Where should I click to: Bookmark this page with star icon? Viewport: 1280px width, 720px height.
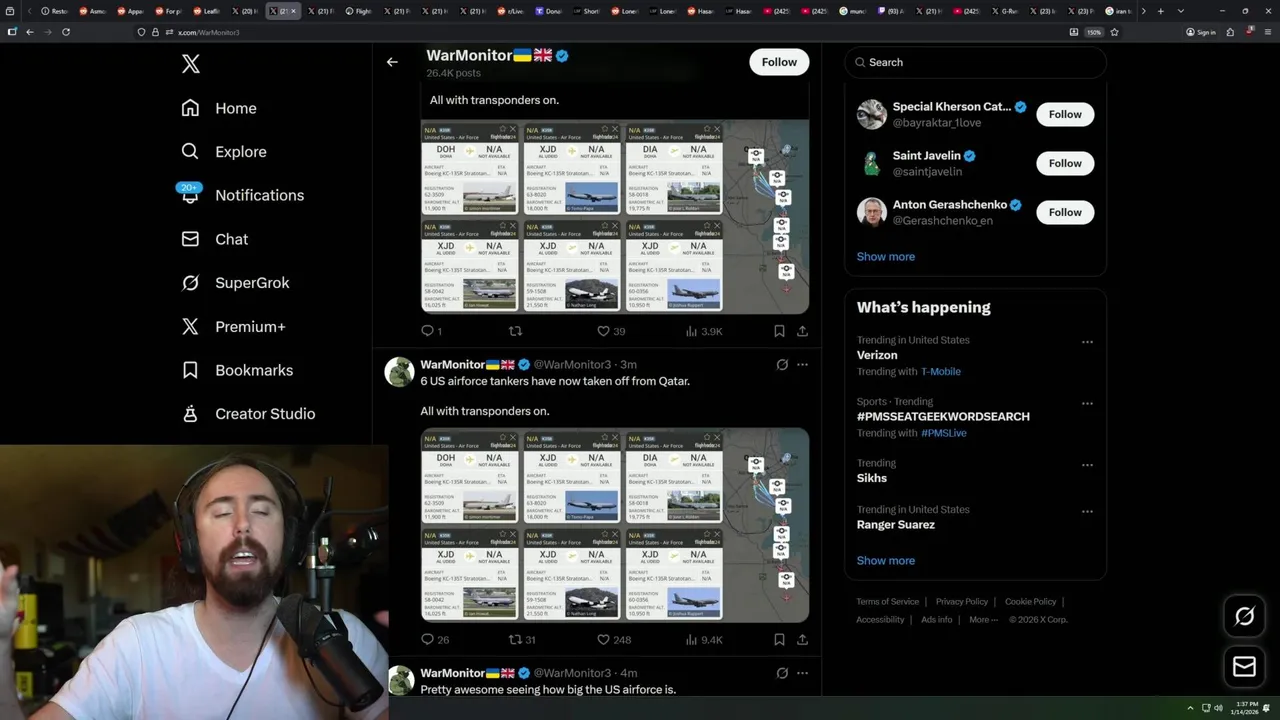pos(1114,32)
